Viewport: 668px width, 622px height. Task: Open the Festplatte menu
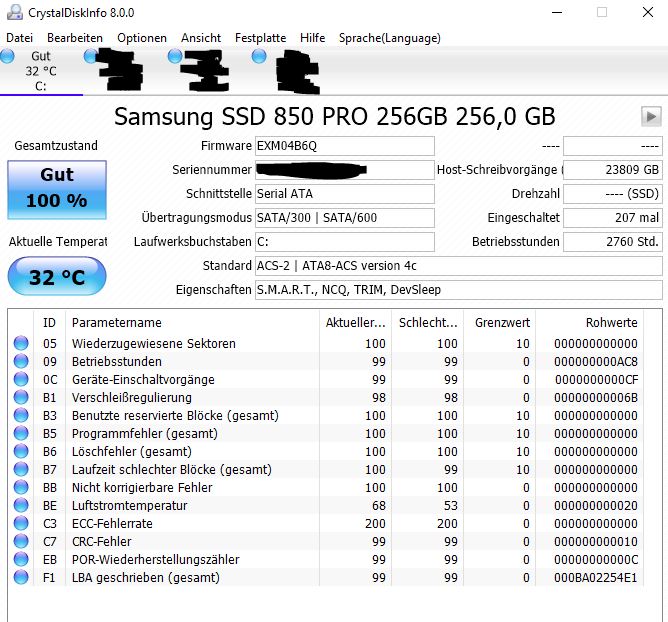pyautogui.click(x=260, y=38)
